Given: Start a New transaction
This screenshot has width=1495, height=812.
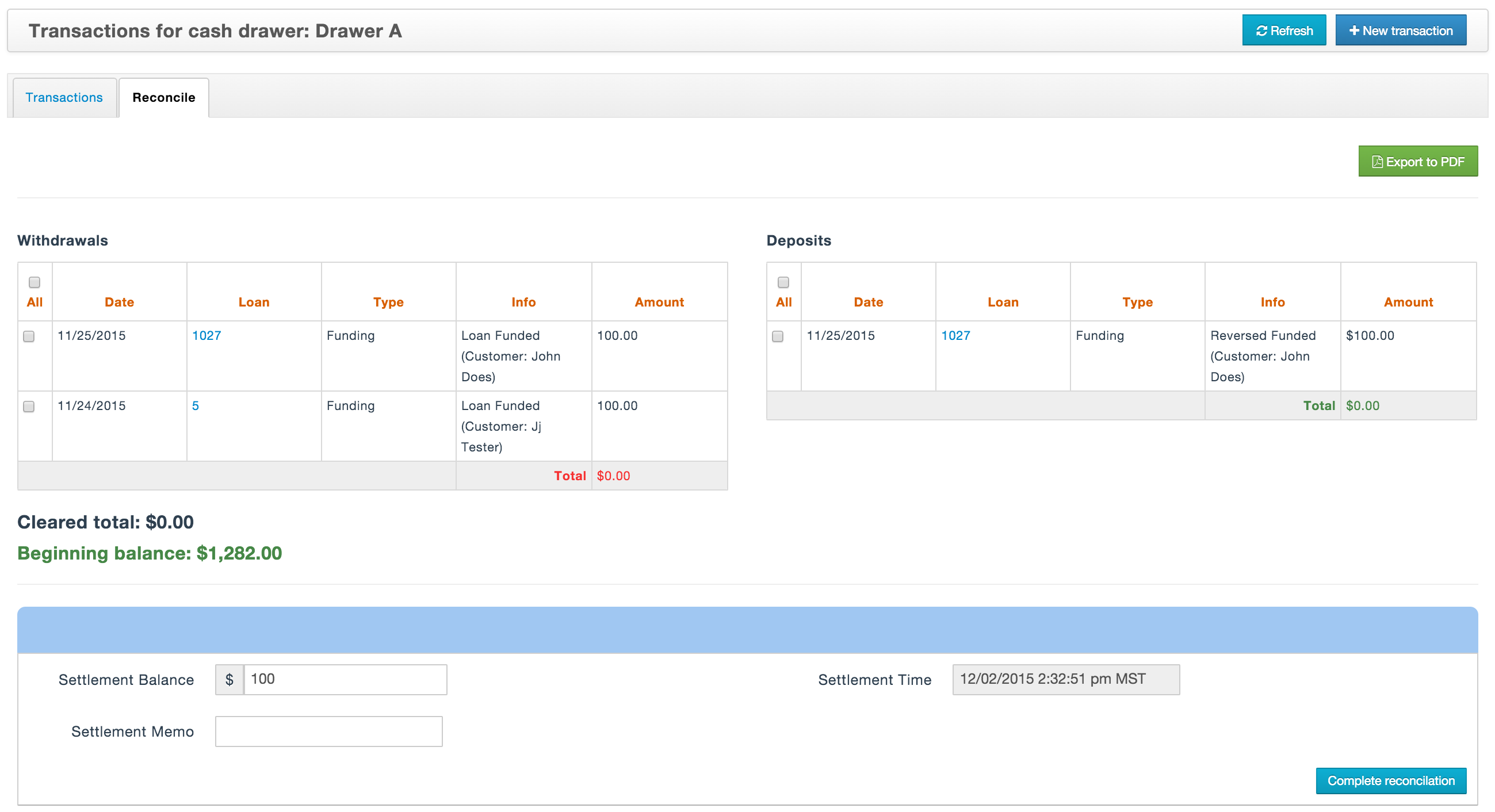Looking at the screenshot, I should 1401,30.
